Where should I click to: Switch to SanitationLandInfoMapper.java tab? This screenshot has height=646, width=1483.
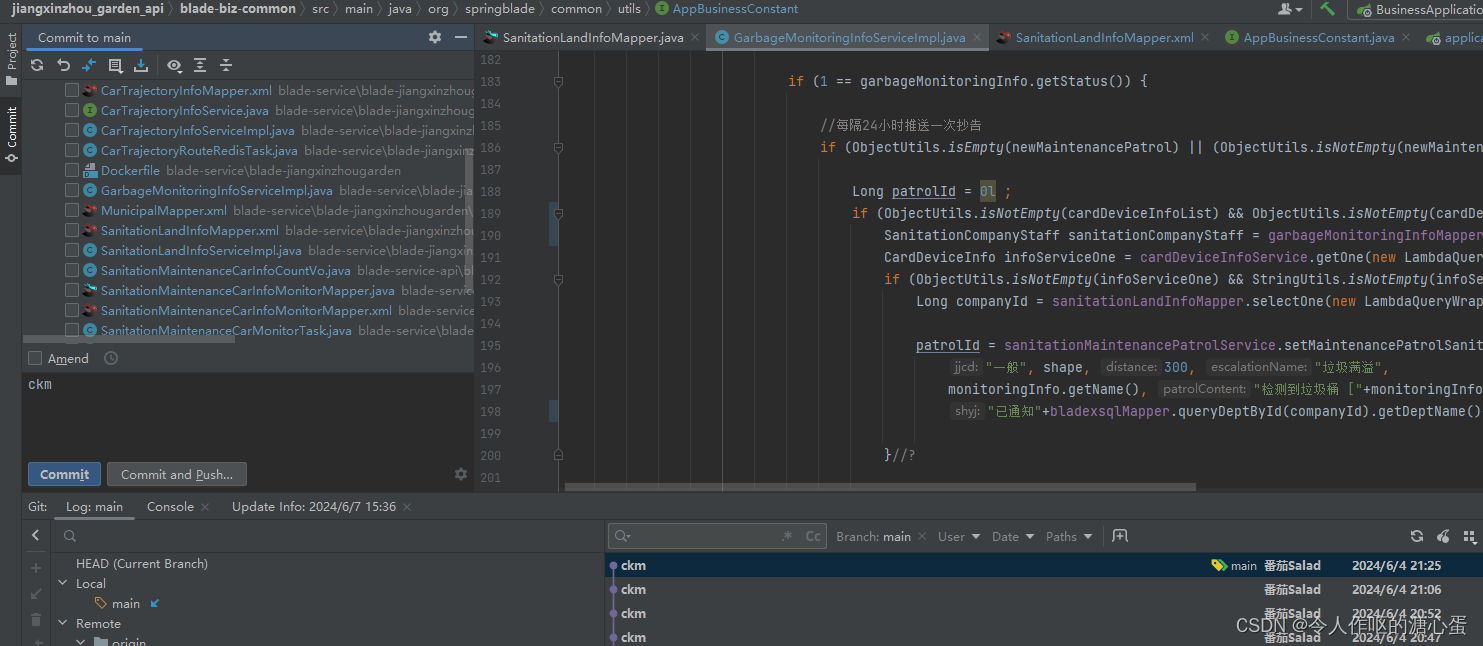pos(592,37)
